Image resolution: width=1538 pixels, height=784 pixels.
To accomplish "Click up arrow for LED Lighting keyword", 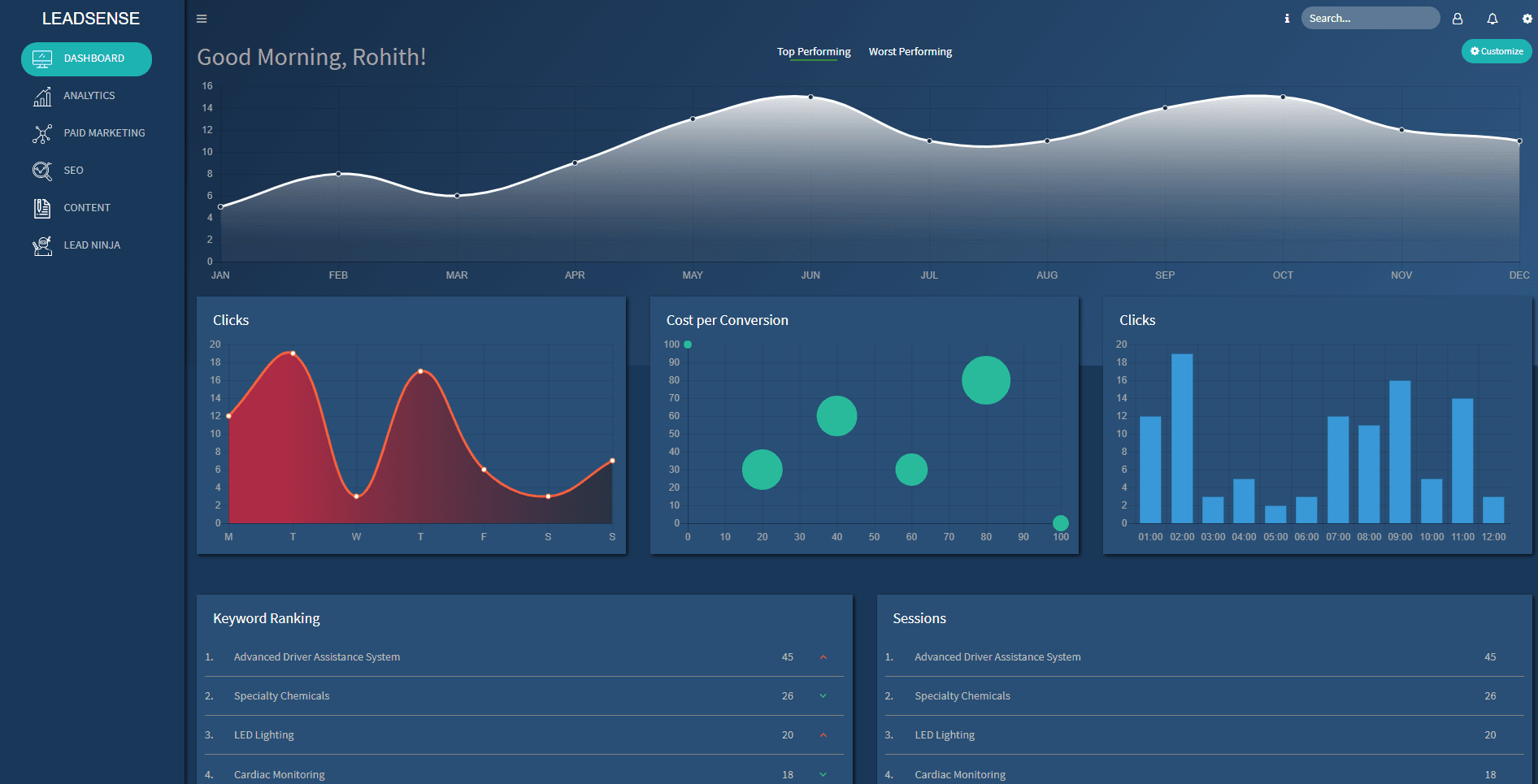I will (x=823, y=735).
